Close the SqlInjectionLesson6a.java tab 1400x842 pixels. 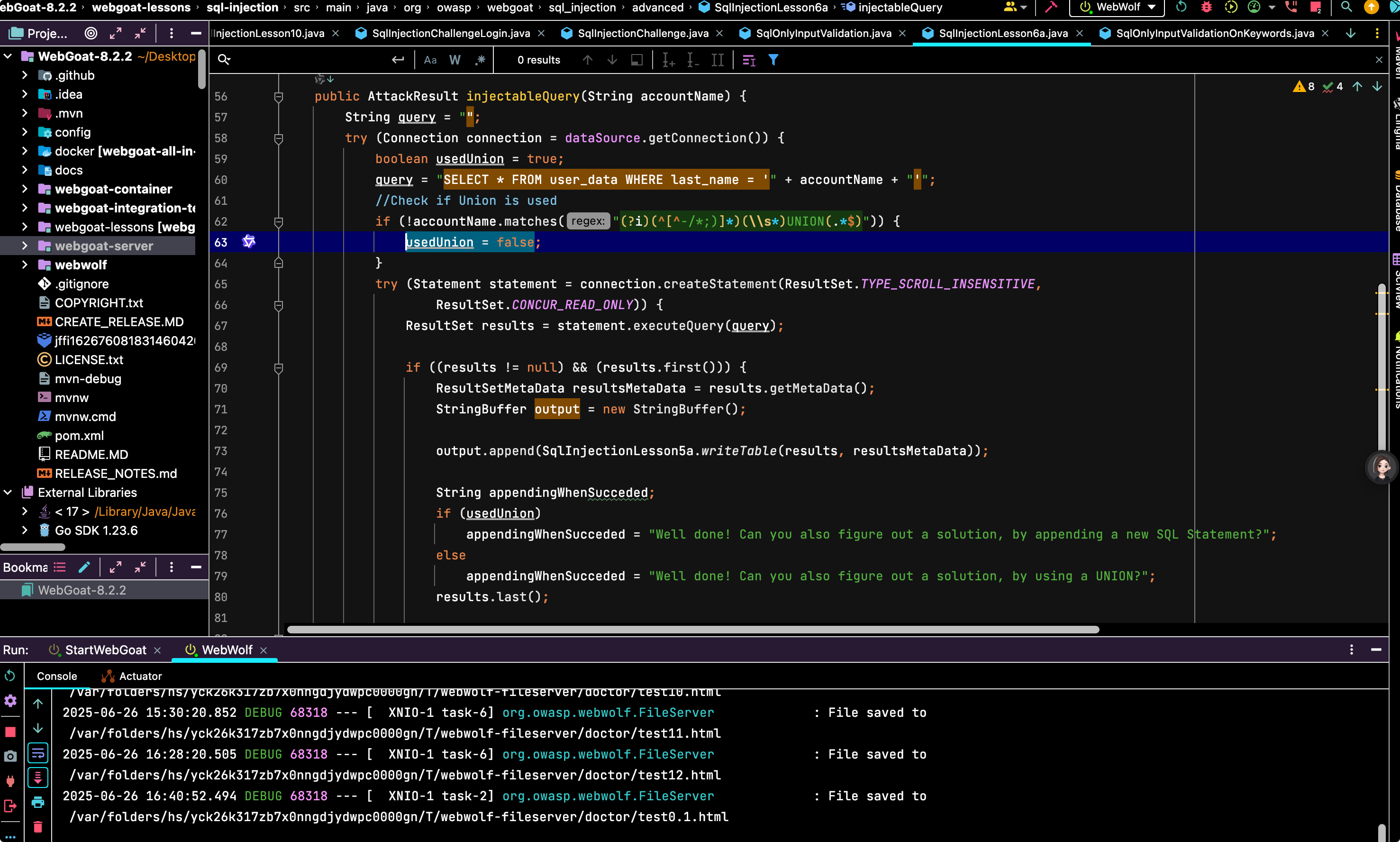tap(1080, 34)
